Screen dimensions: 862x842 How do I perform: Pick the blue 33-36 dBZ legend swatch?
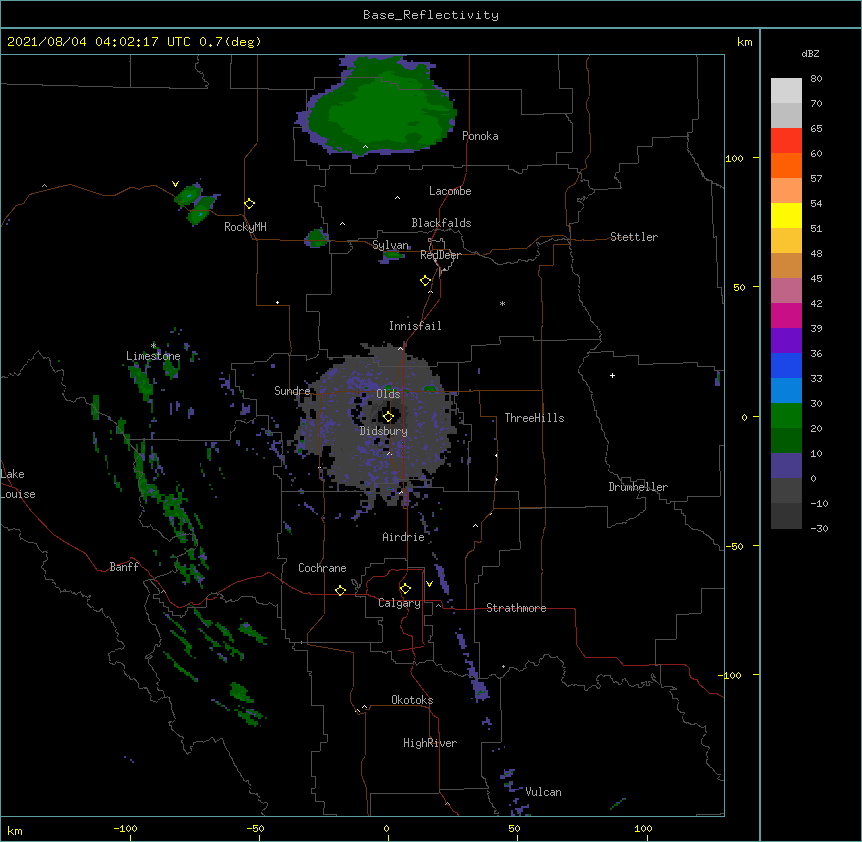tap(786, 365)
